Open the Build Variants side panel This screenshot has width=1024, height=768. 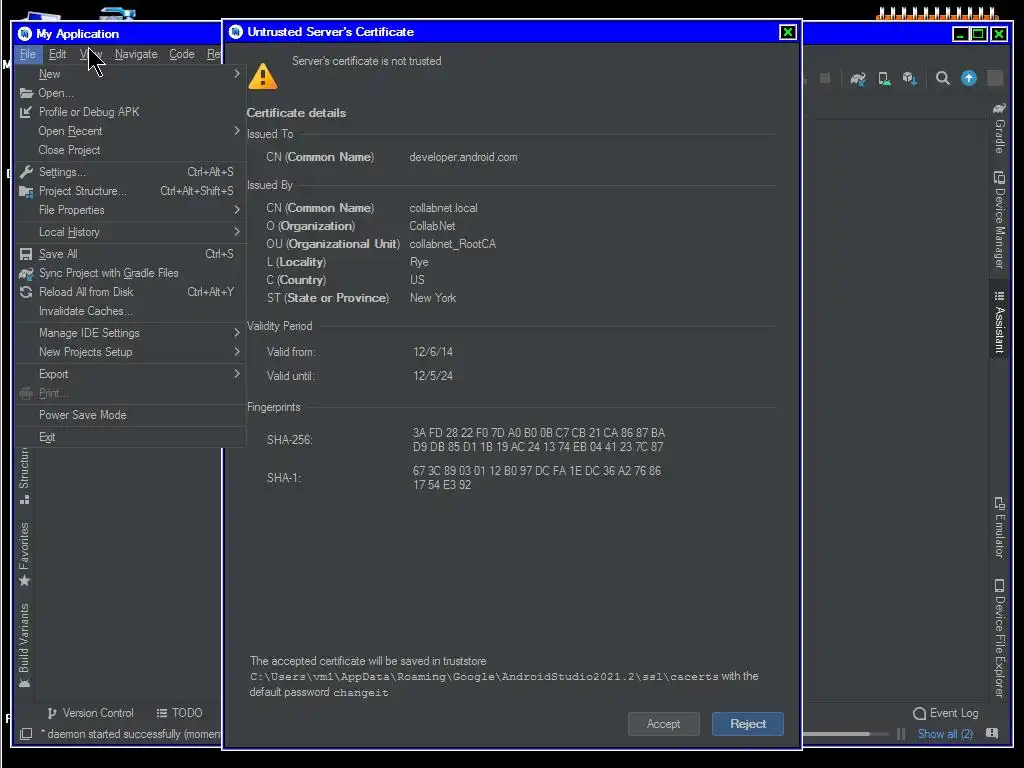pos(24,645)
